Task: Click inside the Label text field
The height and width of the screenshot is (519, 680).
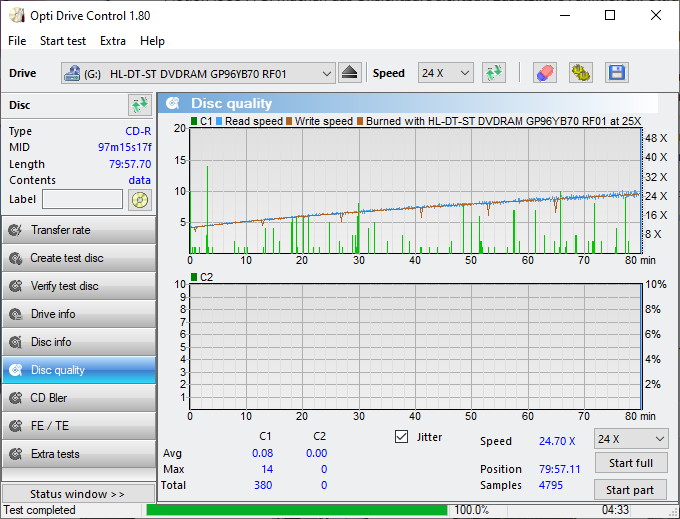Action: 82,199
